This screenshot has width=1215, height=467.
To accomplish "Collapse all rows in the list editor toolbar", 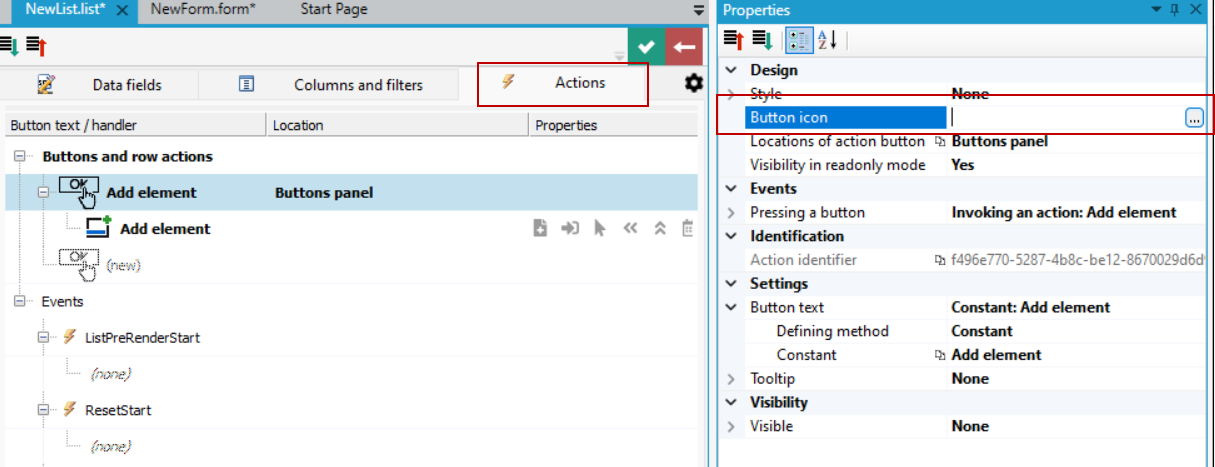I will tap(36, 46).
